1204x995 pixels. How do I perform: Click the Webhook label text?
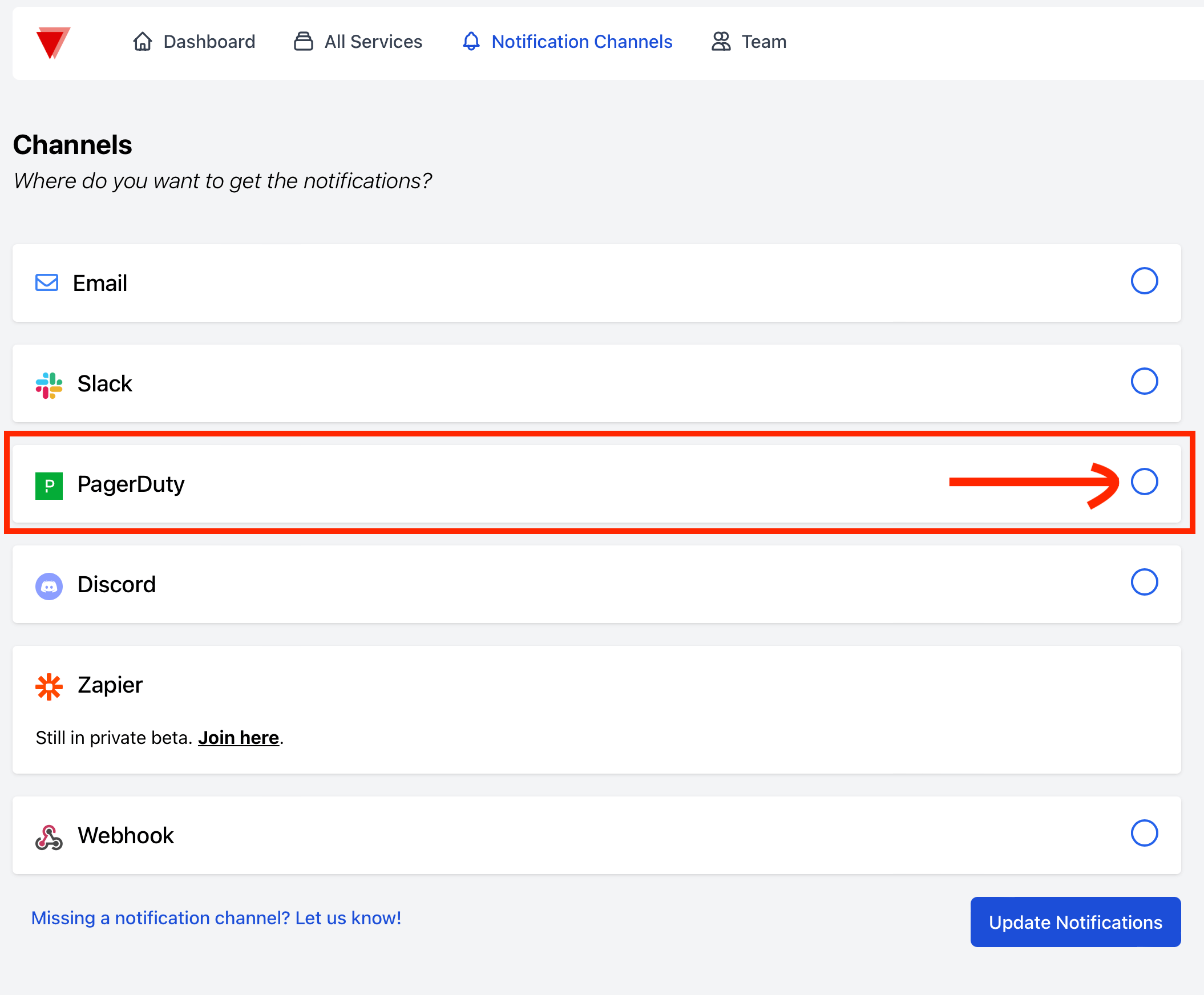pyautogui.click(x=126, y=835)
